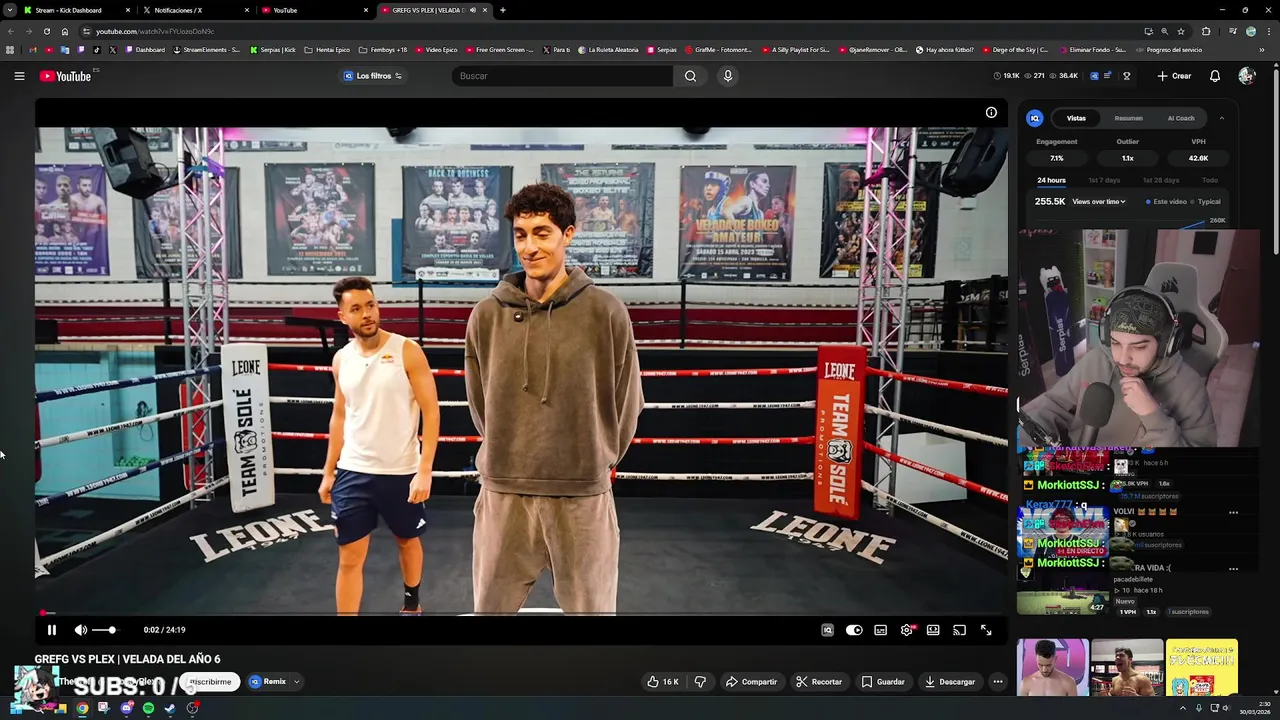Like the video with 16 K
The height and width of the screenshot is (720, 1280).
(662, 682)
